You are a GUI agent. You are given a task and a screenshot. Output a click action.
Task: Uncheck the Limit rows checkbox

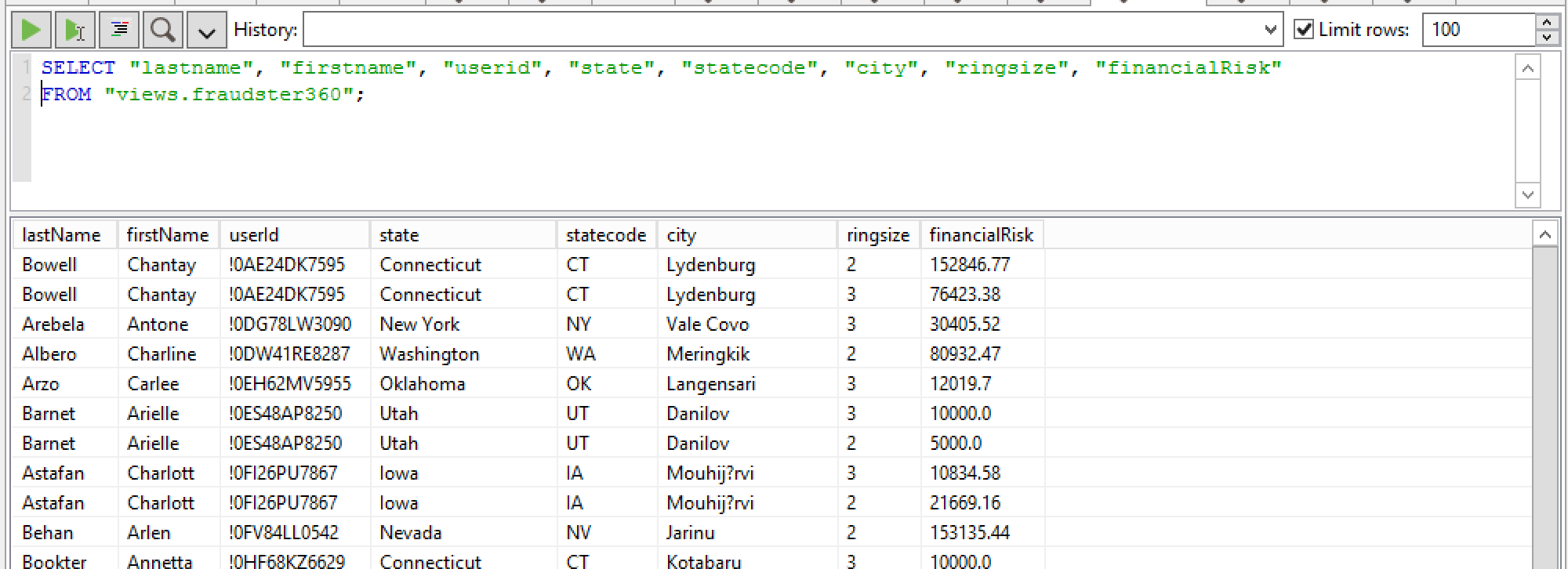pos(1303,30)
